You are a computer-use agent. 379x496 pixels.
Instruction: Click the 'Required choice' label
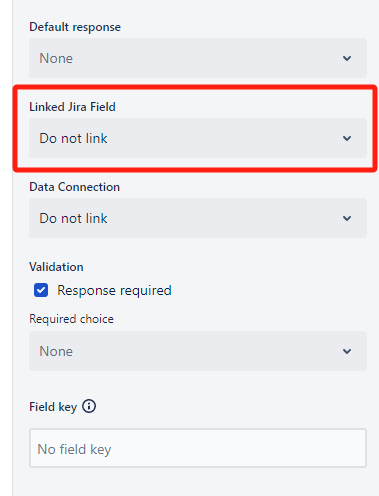71,319
